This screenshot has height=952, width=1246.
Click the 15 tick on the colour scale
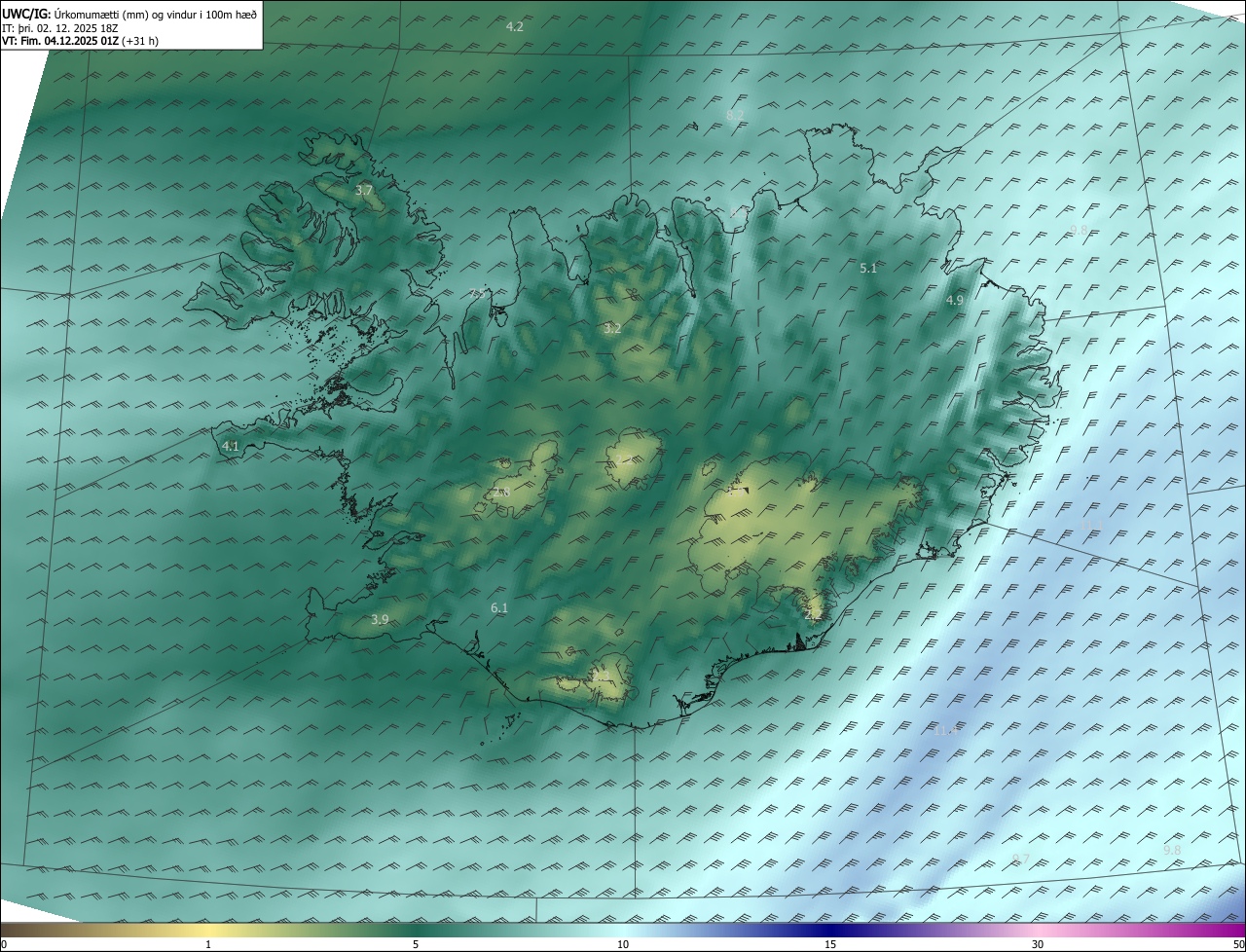(x=830, y=944)
